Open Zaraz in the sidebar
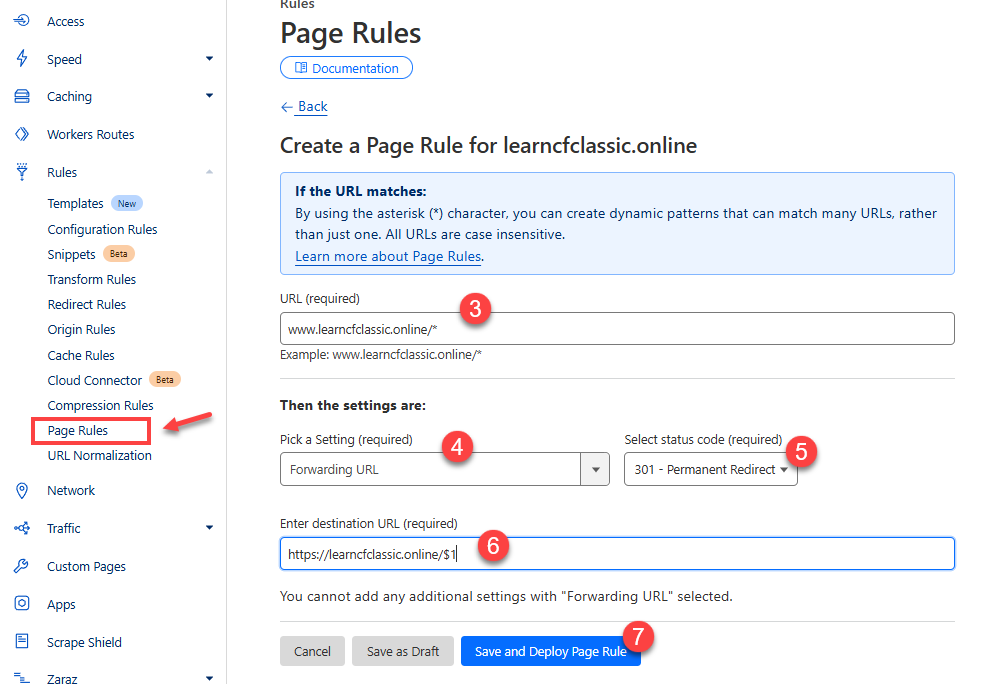The width and height of the screenshot is (989, 684). [x=62, y=678]
